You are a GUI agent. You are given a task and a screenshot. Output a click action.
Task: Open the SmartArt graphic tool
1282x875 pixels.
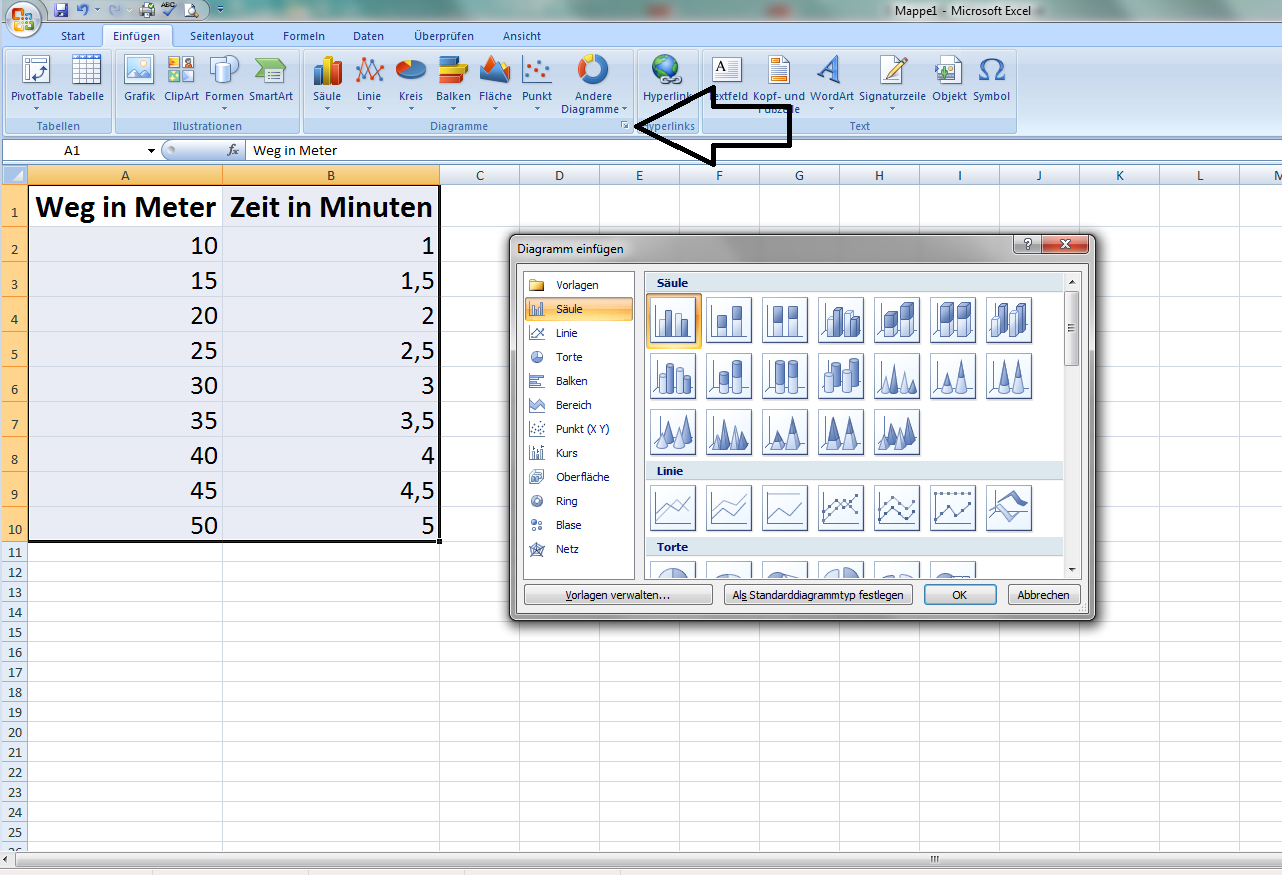coord(270,80)
